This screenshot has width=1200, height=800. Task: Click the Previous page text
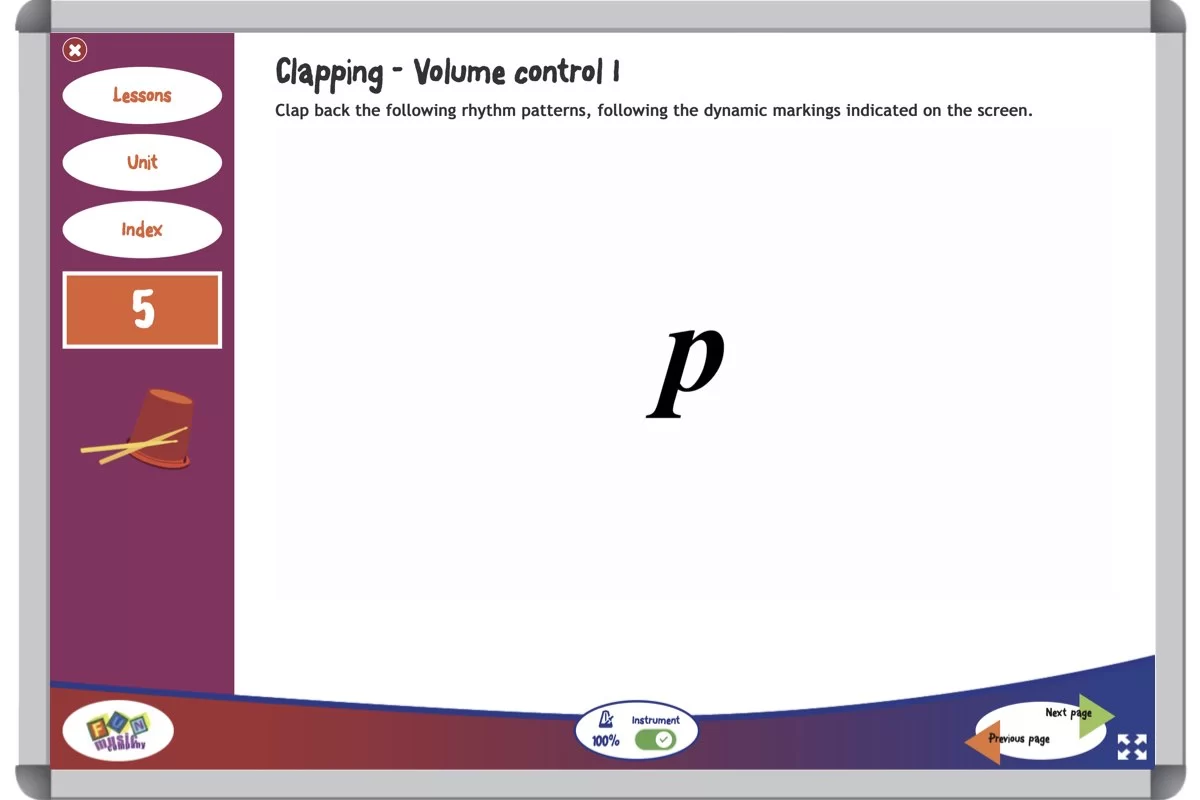pos(1020,739)
